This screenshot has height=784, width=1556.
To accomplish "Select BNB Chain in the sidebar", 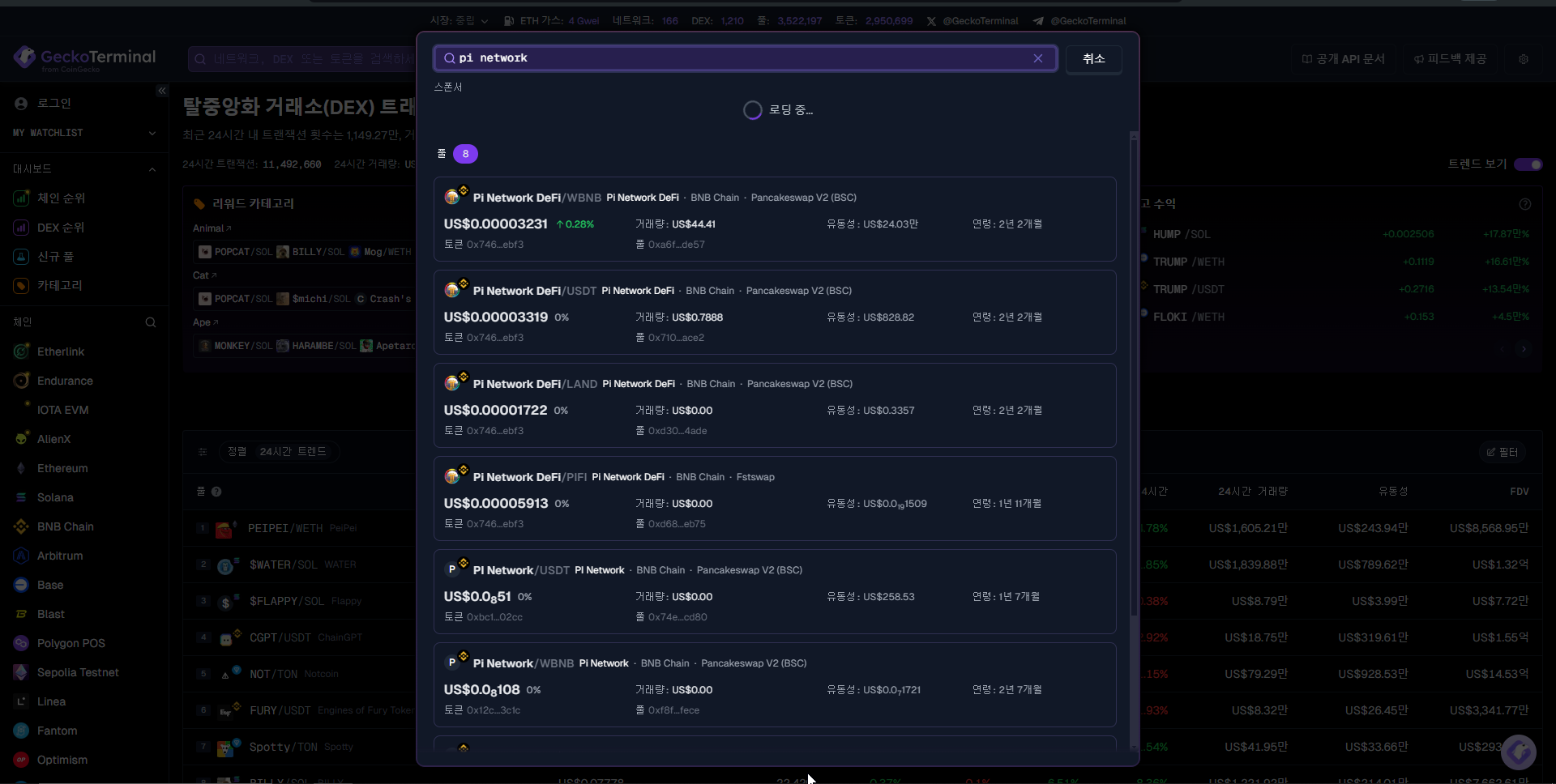I will 54,526.
